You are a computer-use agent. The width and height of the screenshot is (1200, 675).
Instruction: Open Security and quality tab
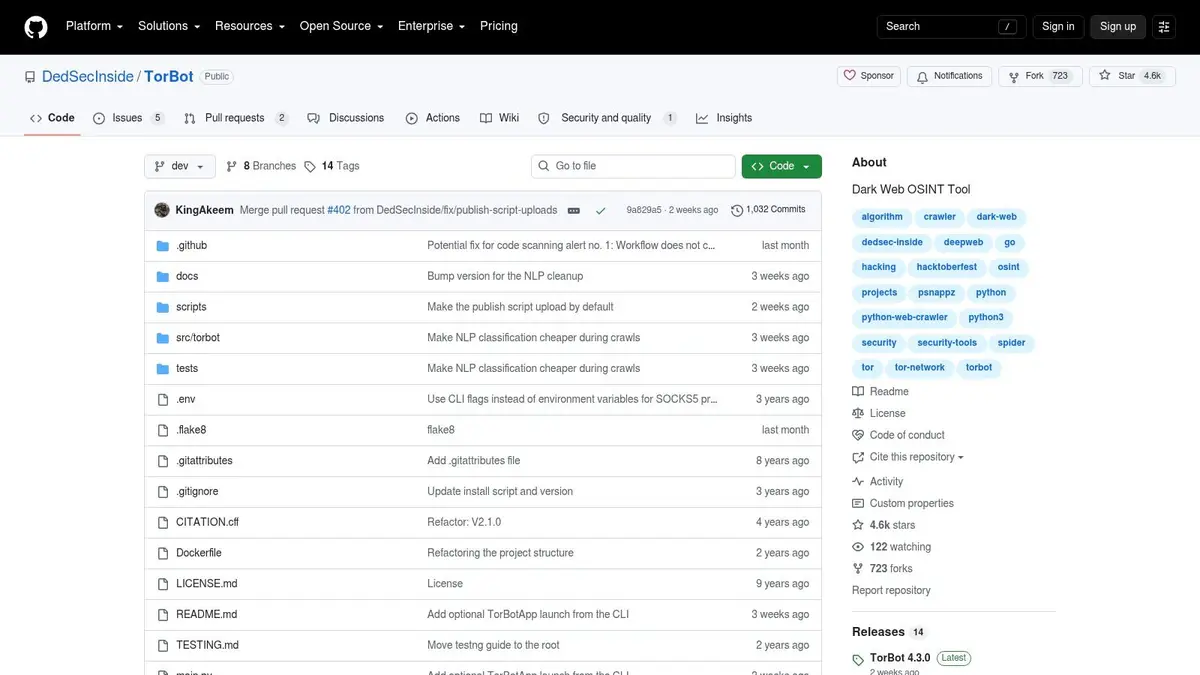pyautogui.click(x=607, y=118)
